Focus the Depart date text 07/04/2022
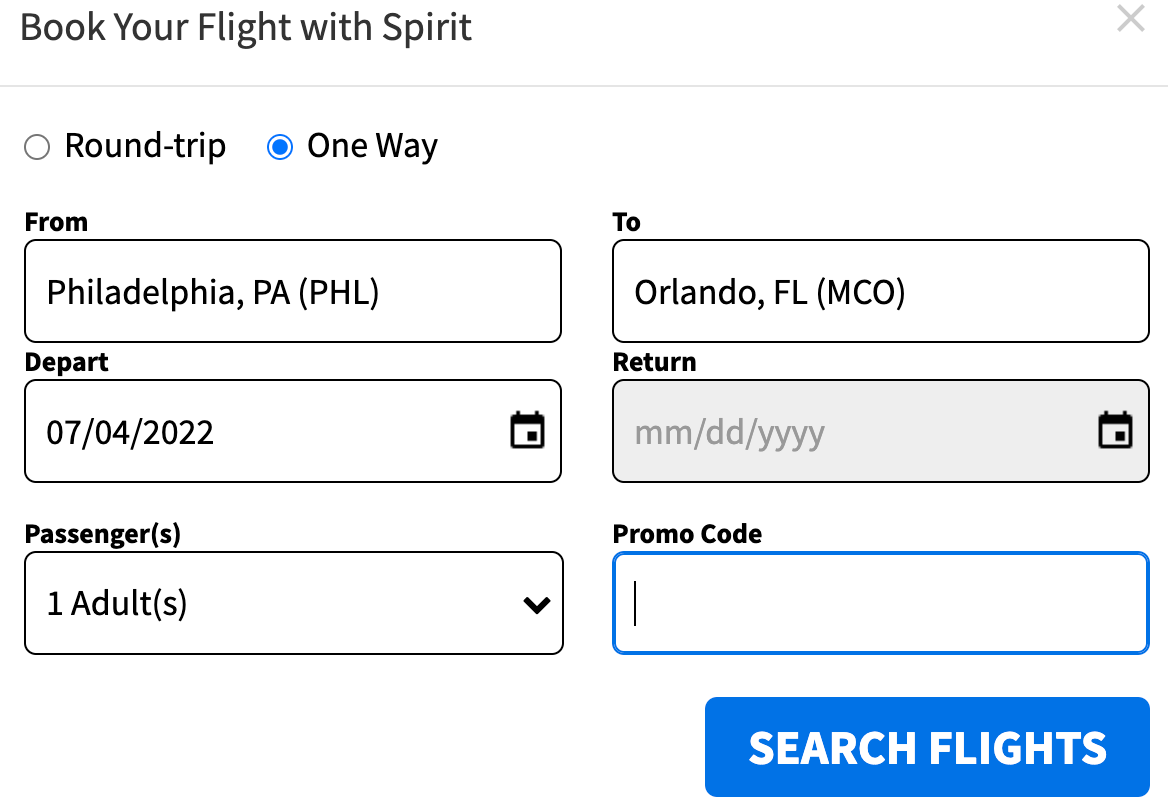Screen dimensions: 1168x812 click(x=131, y=432)
